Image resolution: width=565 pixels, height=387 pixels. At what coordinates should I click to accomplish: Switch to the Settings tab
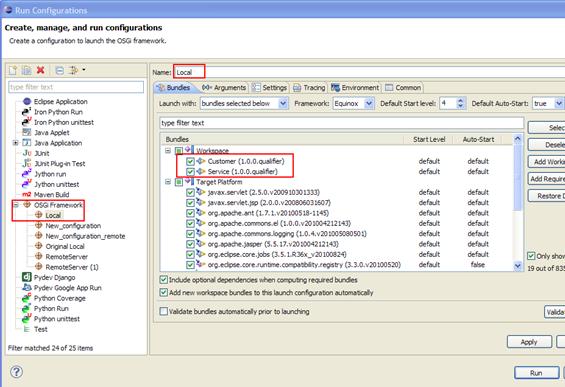click(270, 88)
